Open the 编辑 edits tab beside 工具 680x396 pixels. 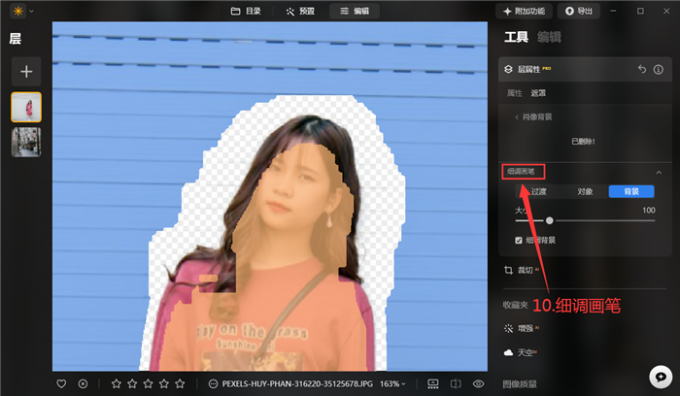coord(549,37)
